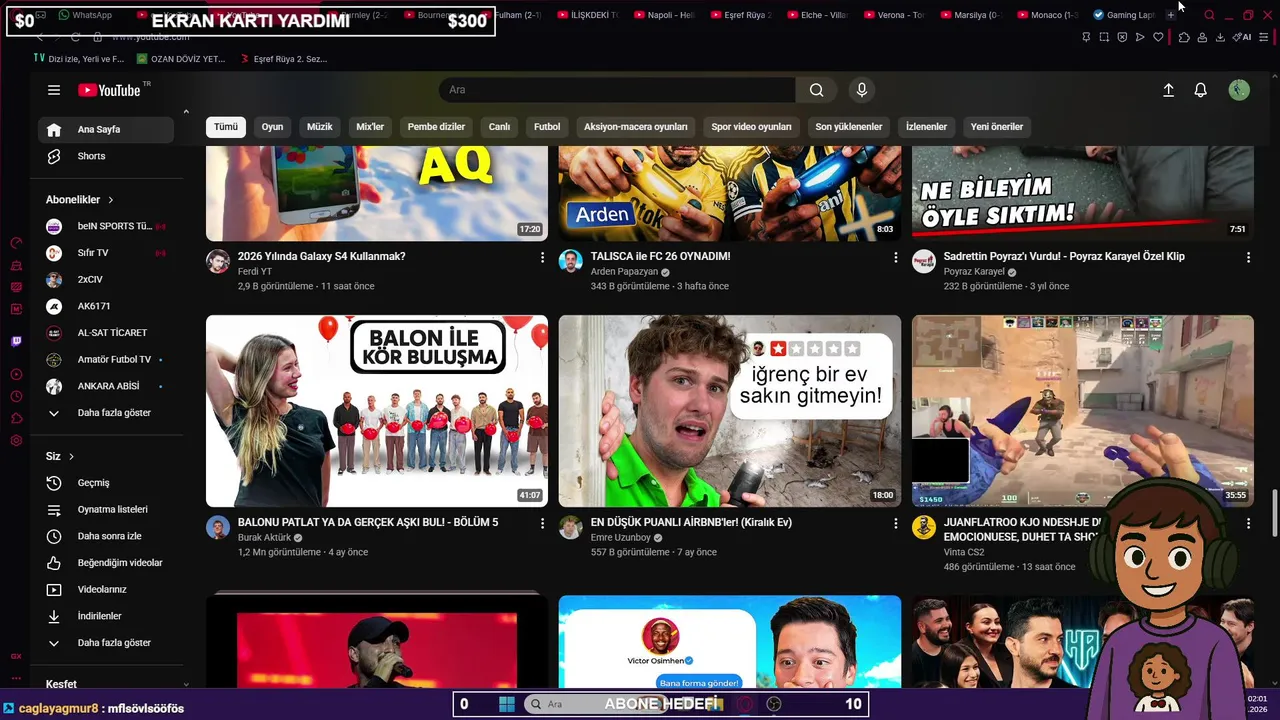Expand subscriptions with Daha fazla göster
This screenshot has width=1280, height=720.
pyautogui.click(x=106, y=413)
